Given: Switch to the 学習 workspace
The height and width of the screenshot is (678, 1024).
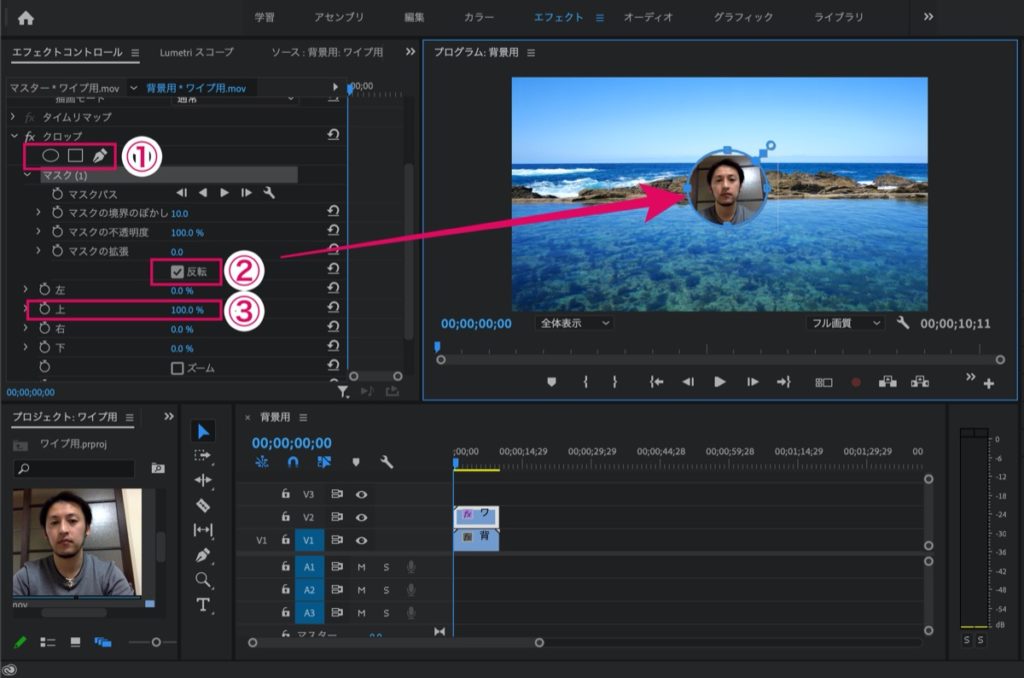Looking at the screenshot, I should click(264, 17).
